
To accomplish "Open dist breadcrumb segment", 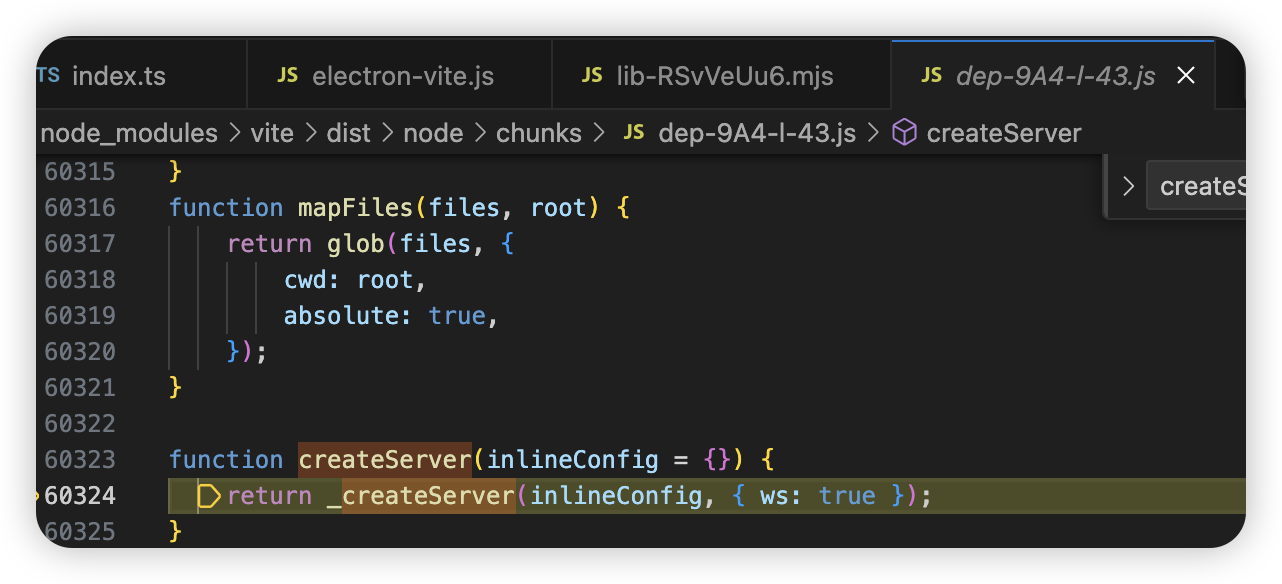I will (348, 133).
